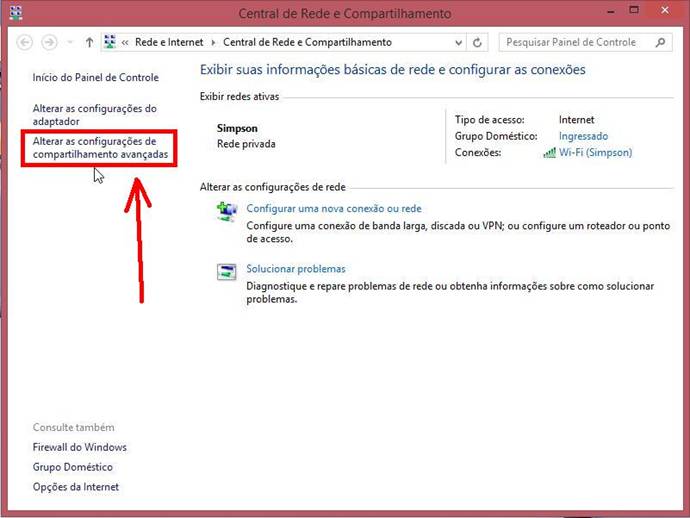
Task: Click the Solucionar problemas icon
Action: click(226, 271)
